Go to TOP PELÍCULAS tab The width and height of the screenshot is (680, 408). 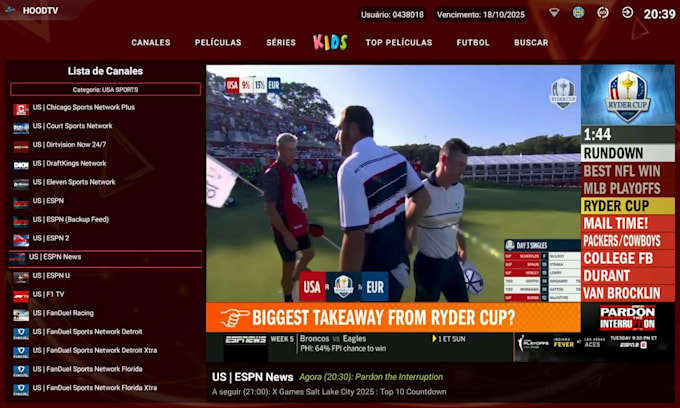399,42
